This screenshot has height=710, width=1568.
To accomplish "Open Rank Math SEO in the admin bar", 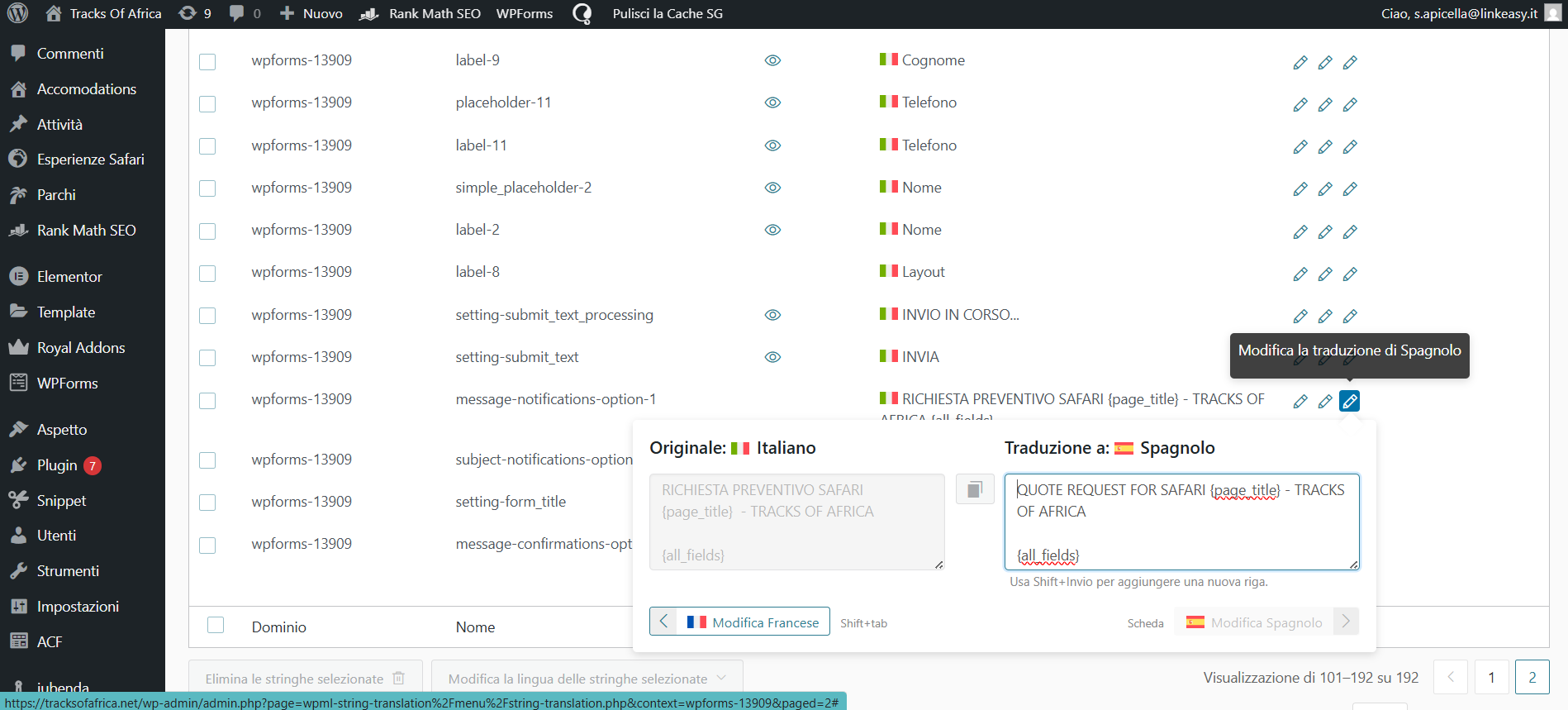I will pyautogui.click(x=421, y=13).
